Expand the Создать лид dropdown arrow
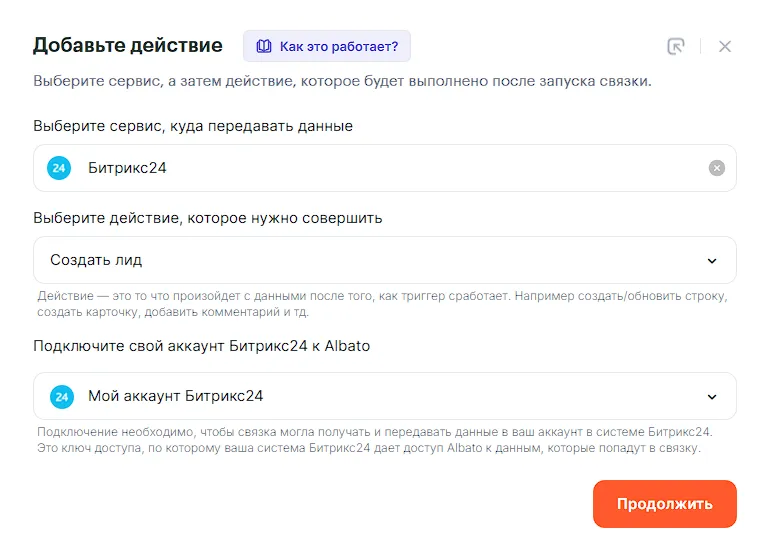757x558 pixels. 712,261
